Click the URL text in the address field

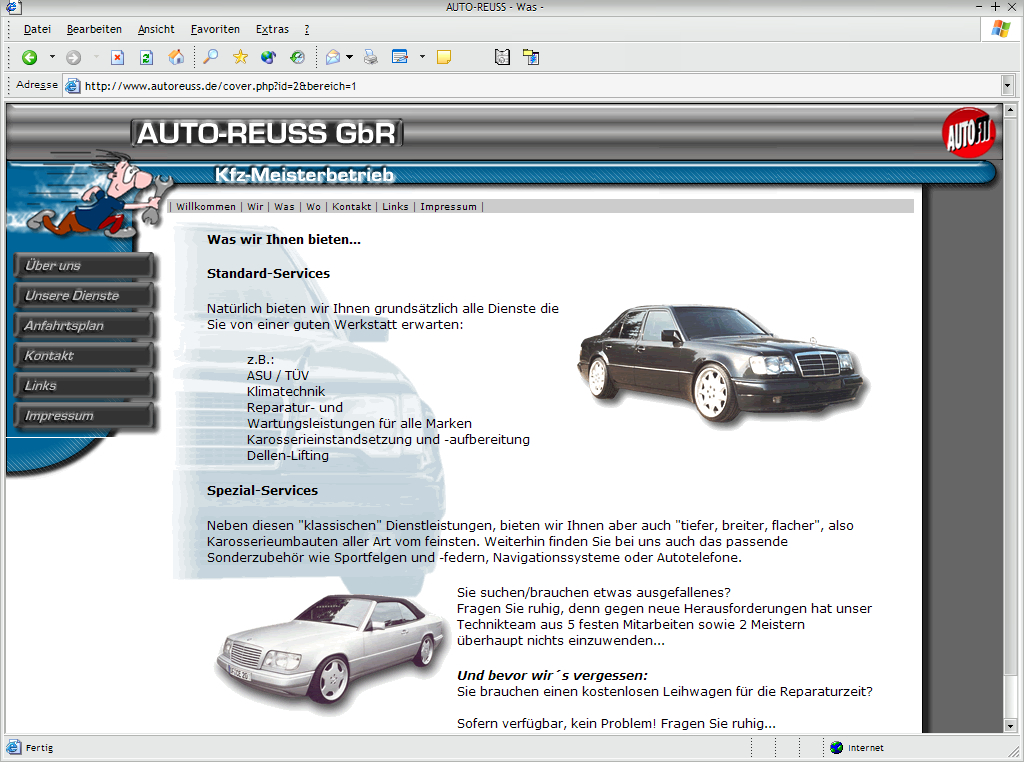[x=221, y=86]
